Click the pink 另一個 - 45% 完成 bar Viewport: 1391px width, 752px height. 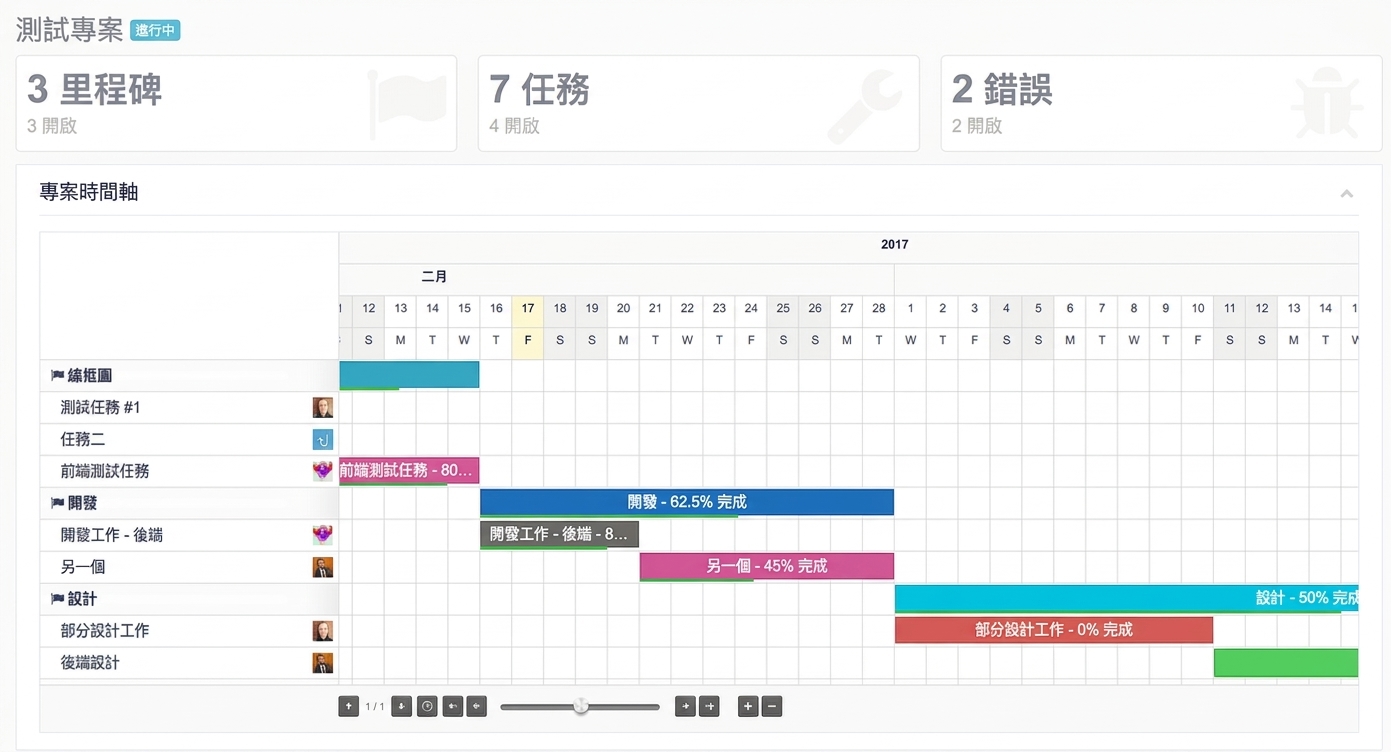767,566
